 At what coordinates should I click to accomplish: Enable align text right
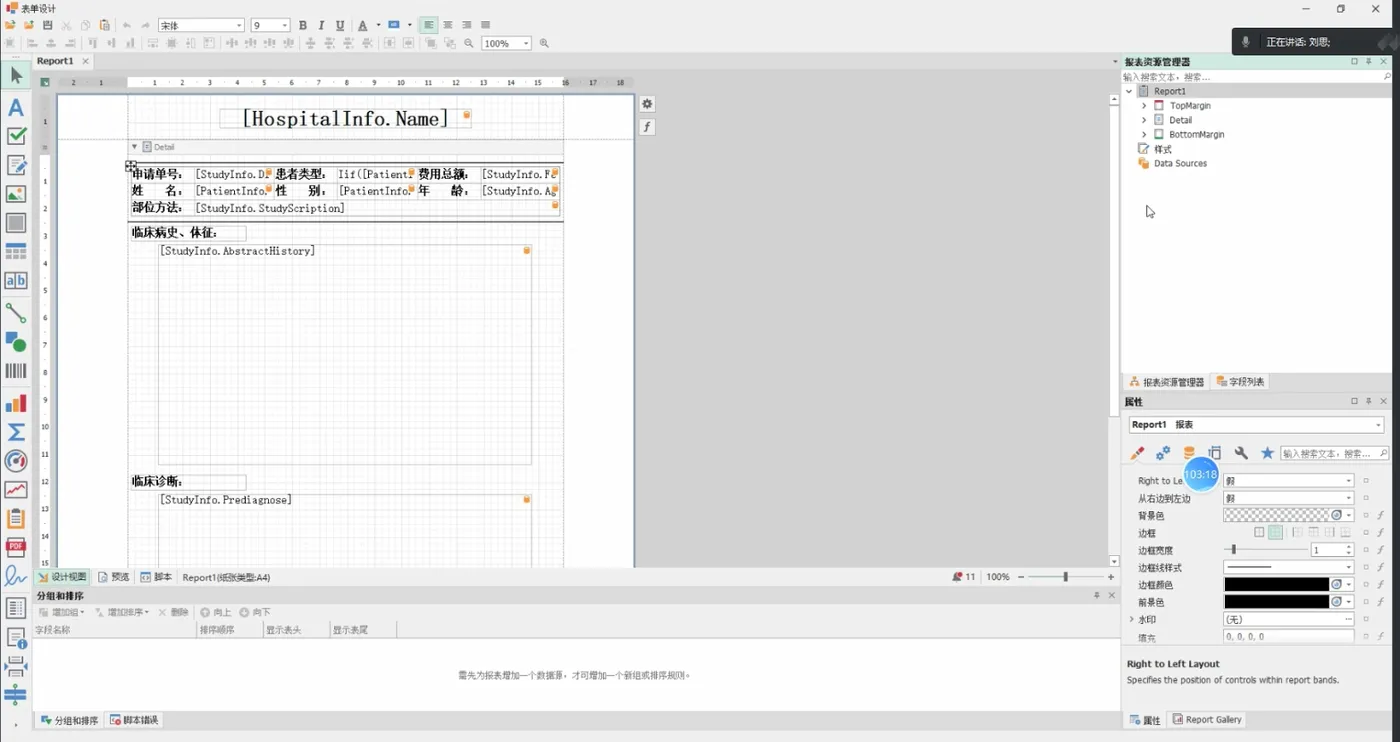coord(466,25)
